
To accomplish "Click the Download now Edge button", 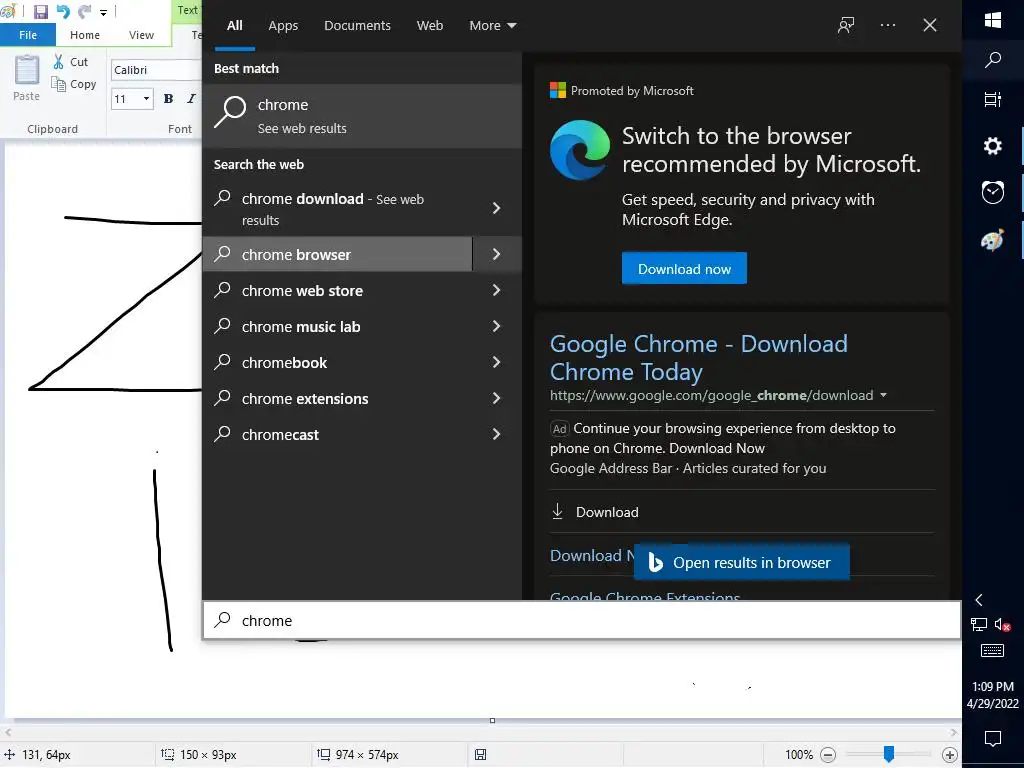I will pyautogui.click(x=684, y=268).
